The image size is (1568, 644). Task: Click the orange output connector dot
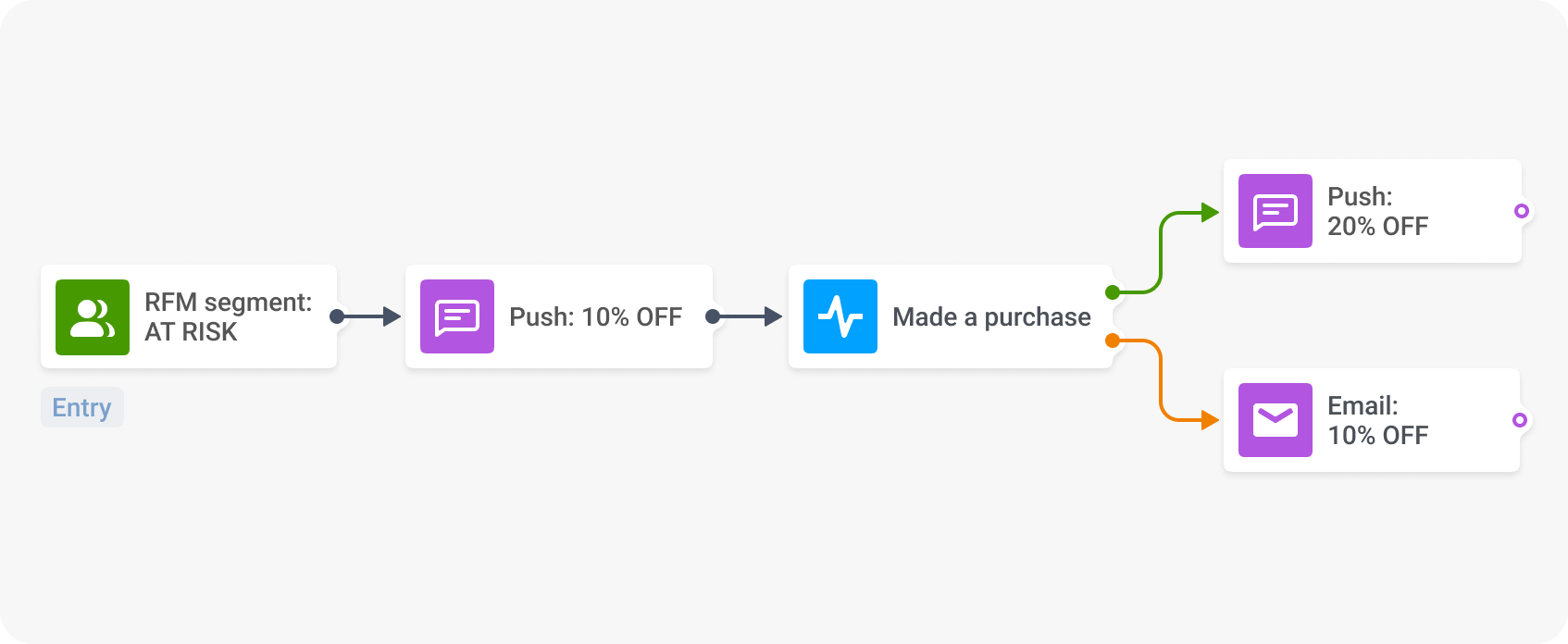1113,341
